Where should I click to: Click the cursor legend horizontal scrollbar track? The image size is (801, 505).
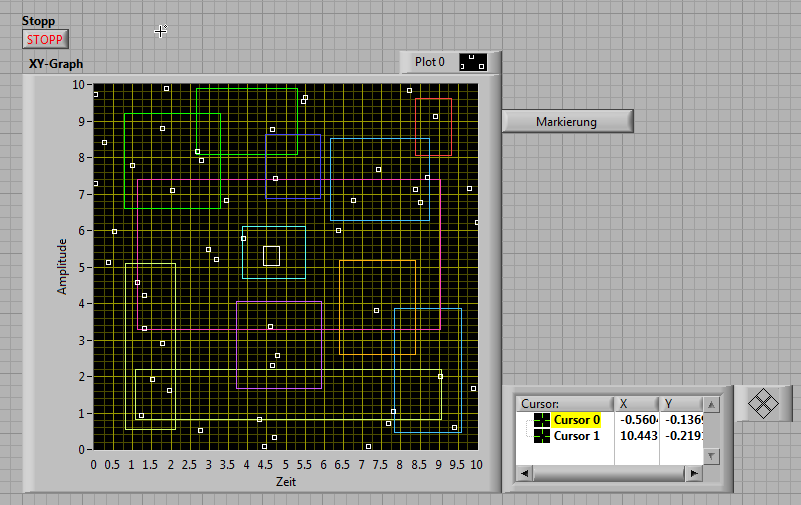pyautogui.click(x=609, y=474)
